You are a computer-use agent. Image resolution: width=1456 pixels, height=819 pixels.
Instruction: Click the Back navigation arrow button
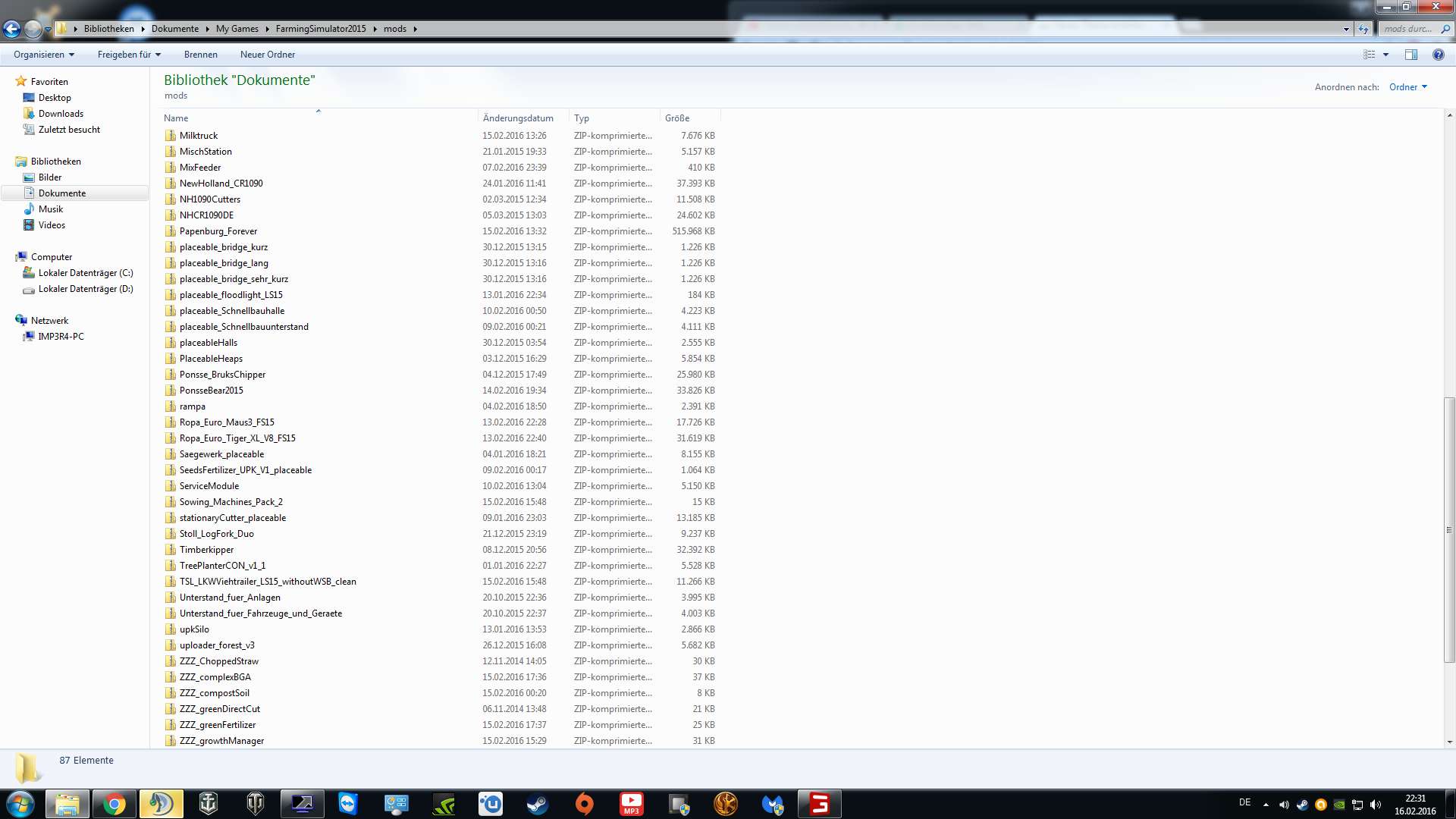coord(11,29)
